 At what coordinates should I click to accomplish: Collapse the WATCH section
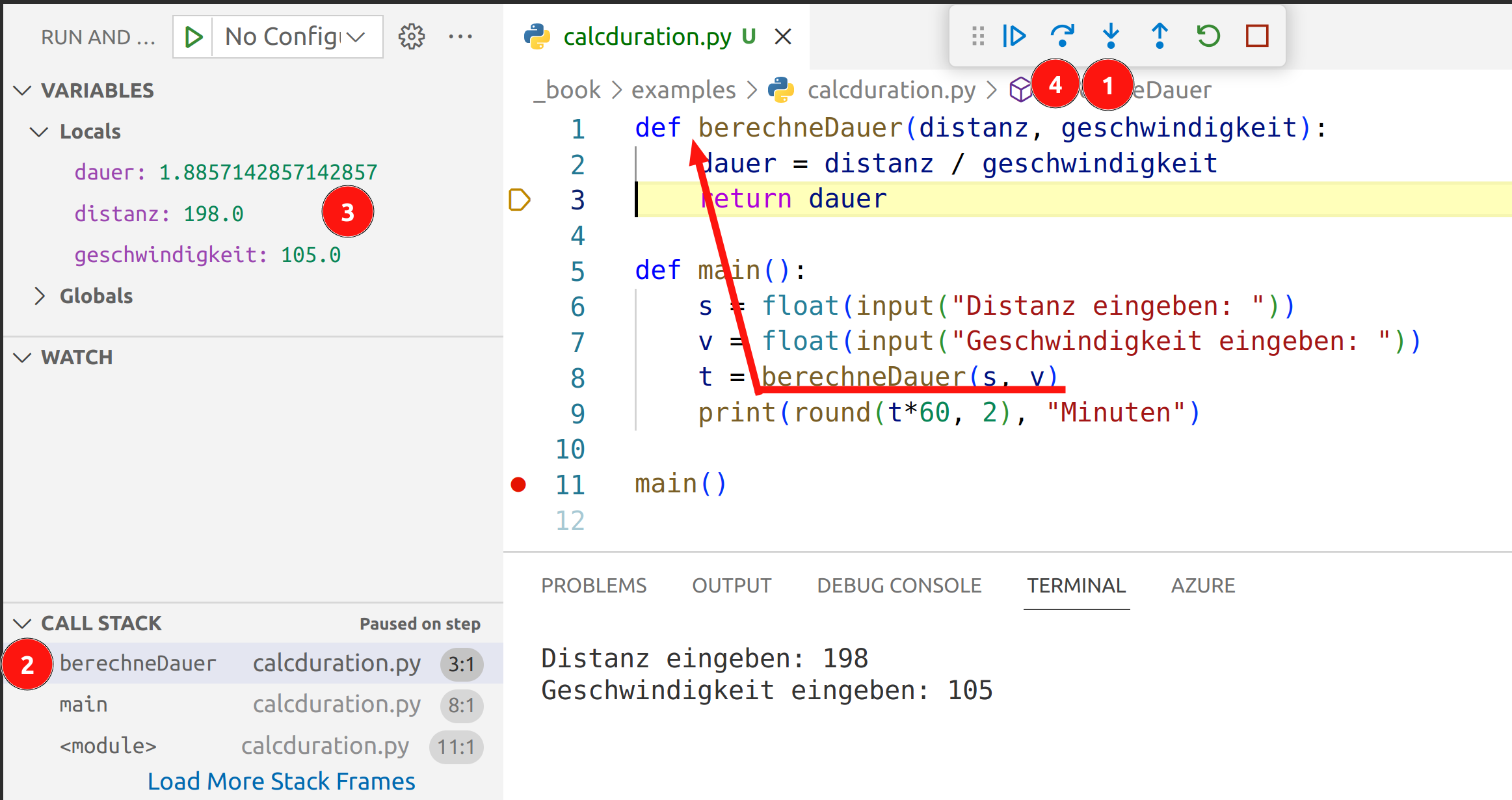pyautogui.click(x=23, y=357)
